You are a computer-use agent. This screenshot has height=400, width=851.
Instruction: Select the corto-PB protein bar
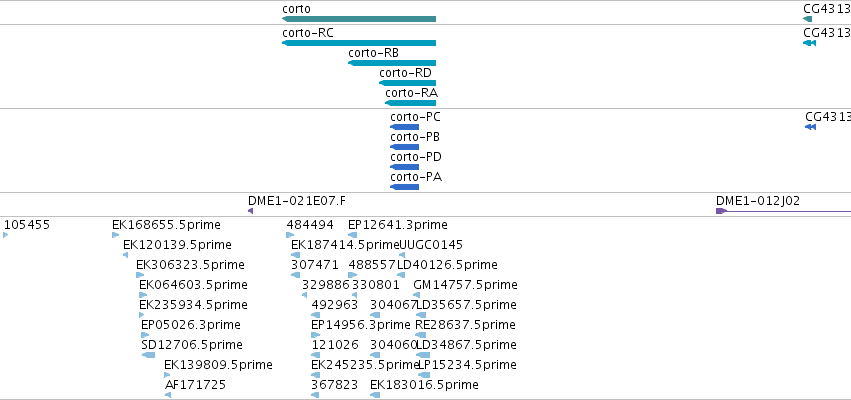[x=404, y=147]
